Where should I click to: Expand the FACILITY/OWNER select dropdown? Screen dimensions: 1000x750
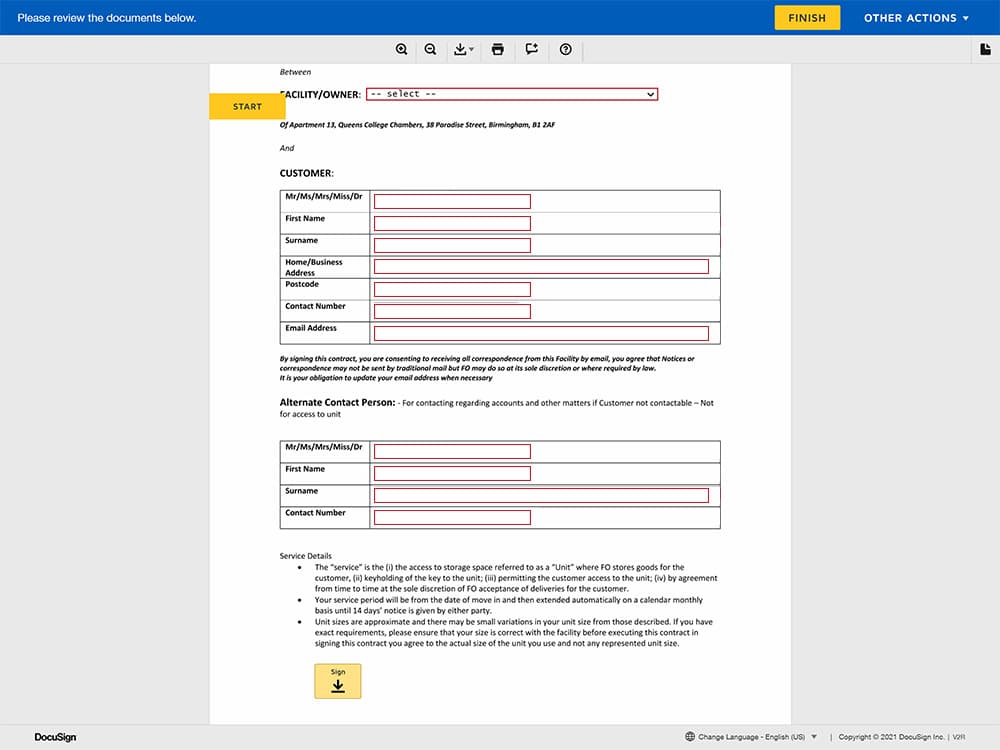tap(511, 94)
